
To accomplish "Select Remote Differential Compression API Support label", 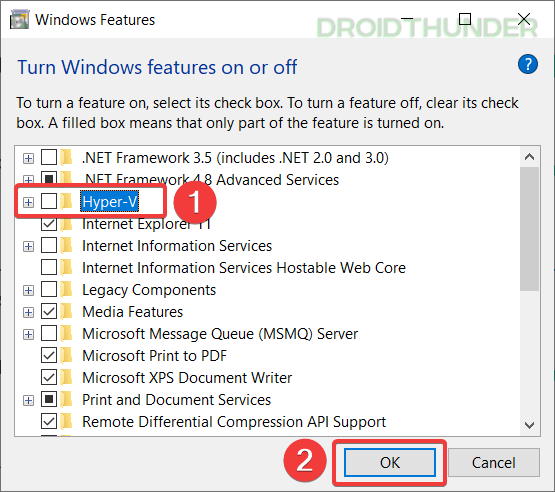I will click(234, 422).
